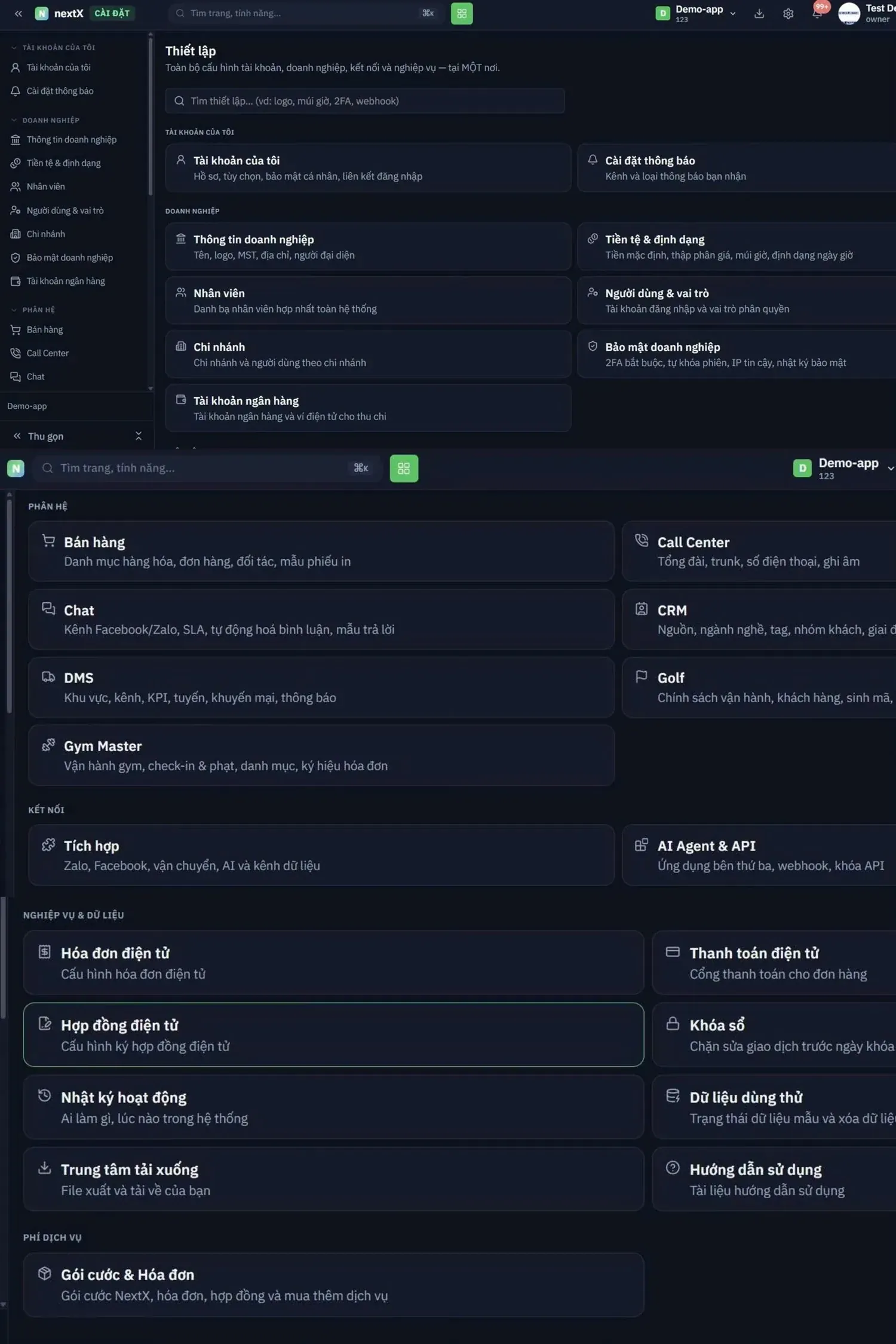Collapse sidebar with top-left double chevron
Viewport: 896px width, 1344px height.
[19, 13]
